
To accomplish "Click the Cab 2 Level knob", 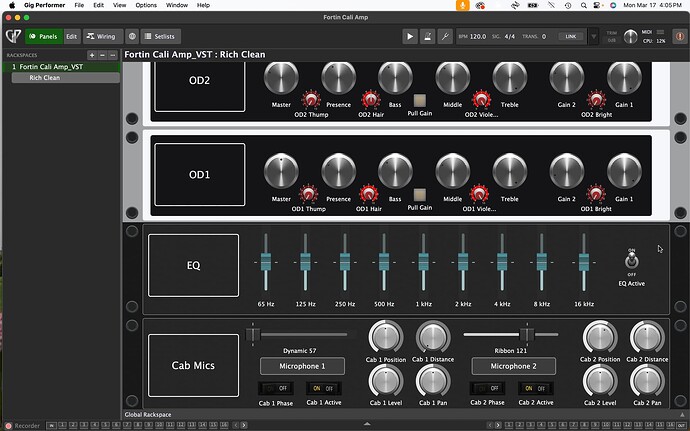I will [600, 381].
